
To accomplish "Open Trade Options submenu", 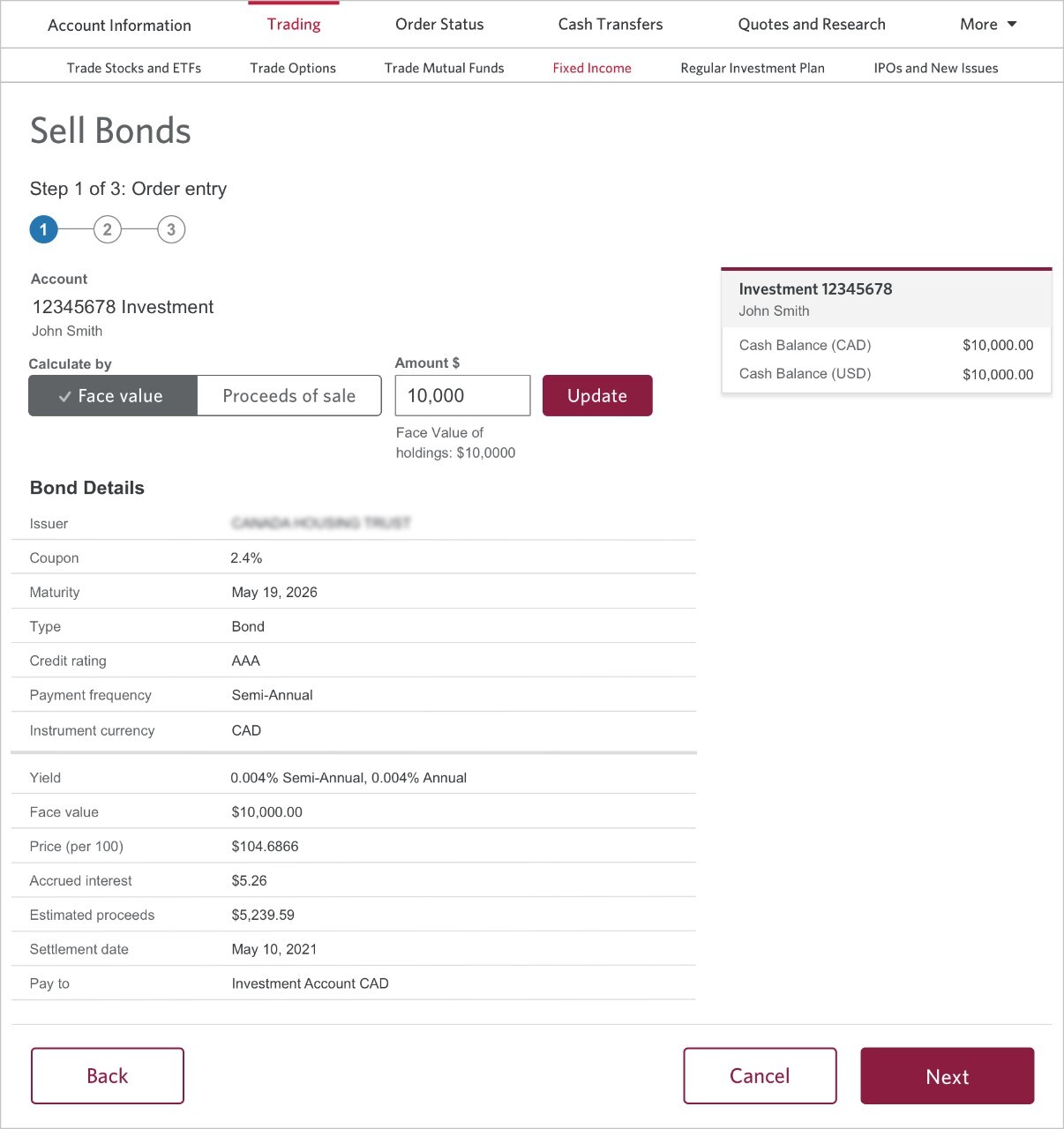I will 293,68.
